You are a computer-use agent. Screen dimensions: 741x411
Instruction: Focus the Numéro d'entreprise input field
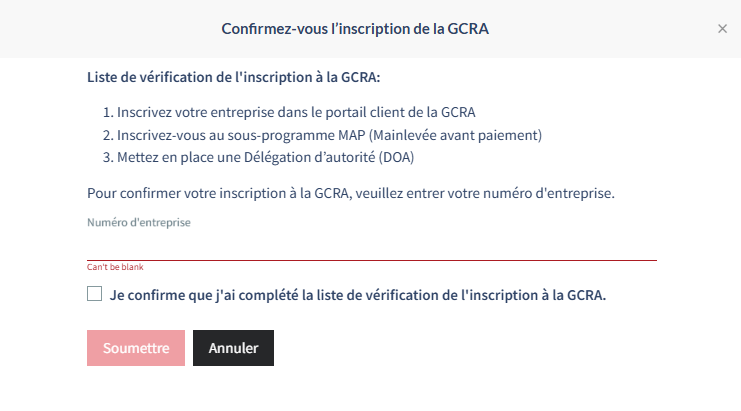(x=371, y=245)
